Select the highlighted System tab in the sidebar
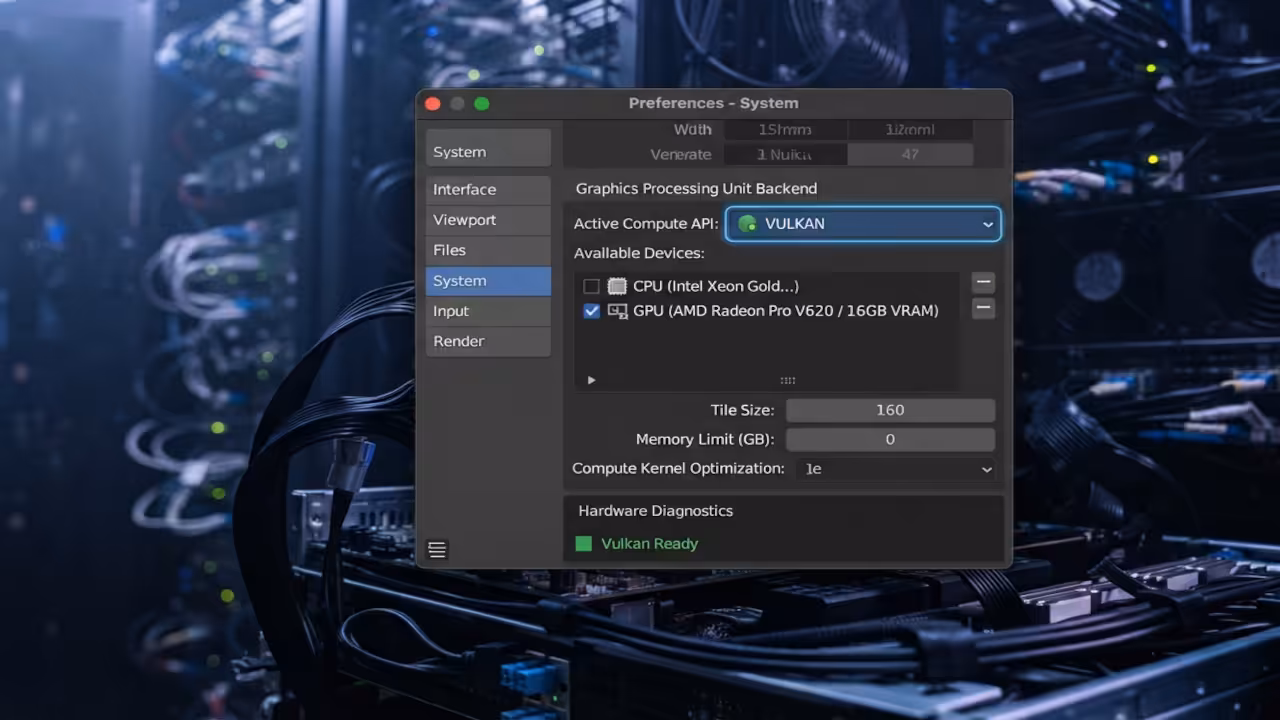The height and width of the screenshot is (720, 1280). [488, 281]
